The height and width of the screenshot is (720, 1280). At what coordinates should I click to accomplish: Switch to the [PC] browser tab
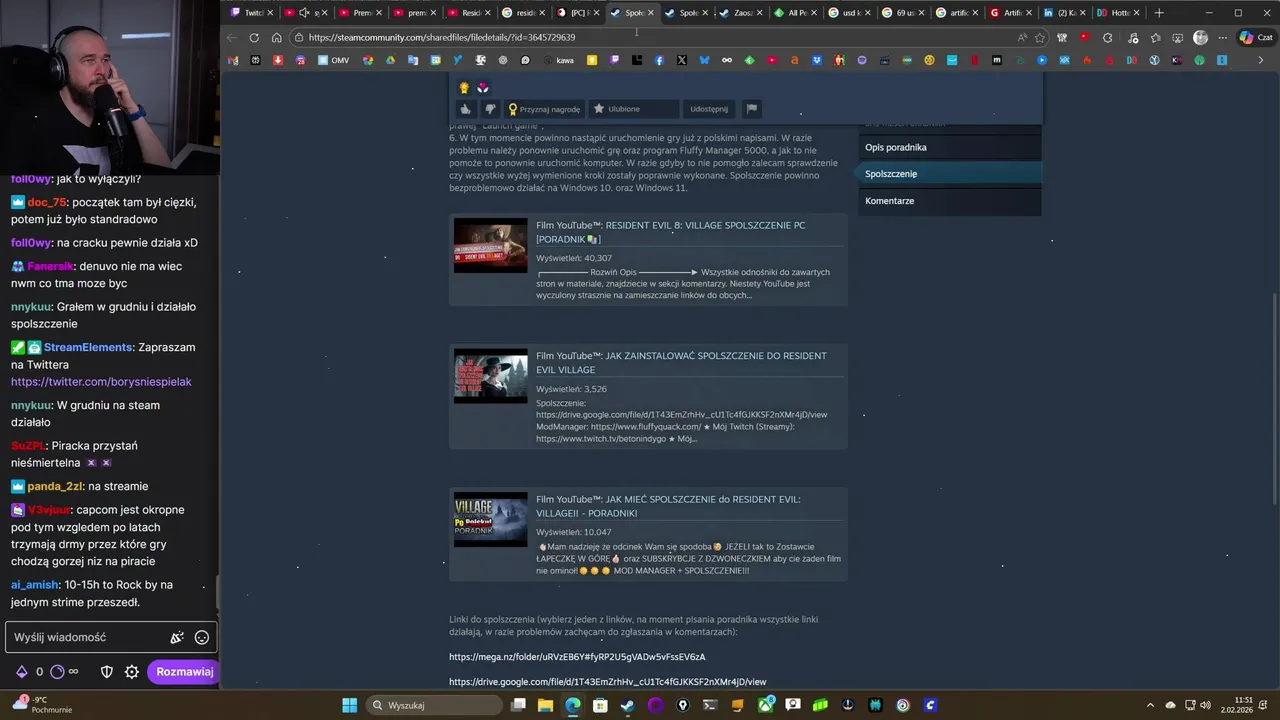(578, 12)
